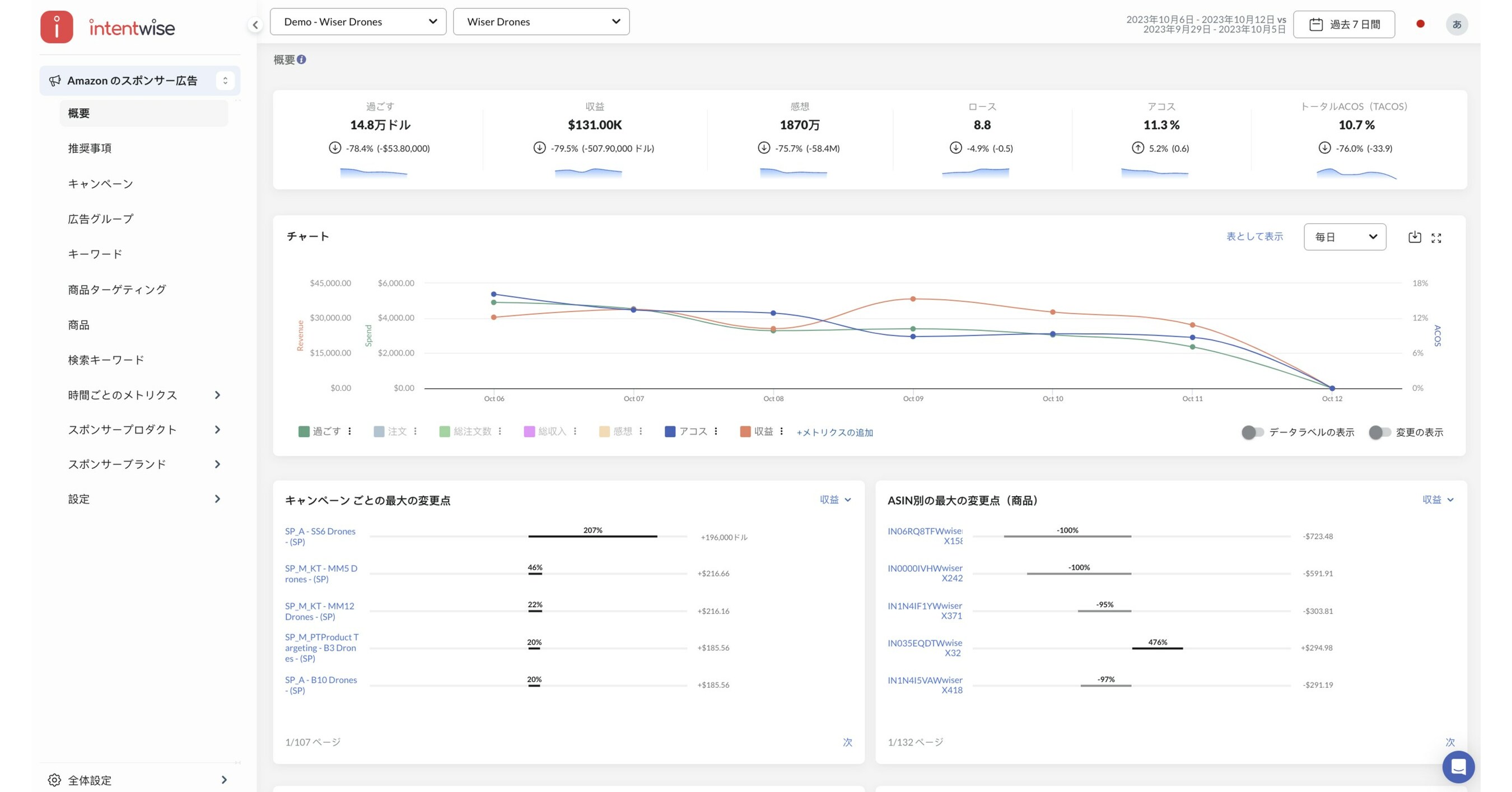The width and height of the screenshot is (1512, 792).
Task: Click the info icon next to 概要 heading
Action: [x=302, y=59]
